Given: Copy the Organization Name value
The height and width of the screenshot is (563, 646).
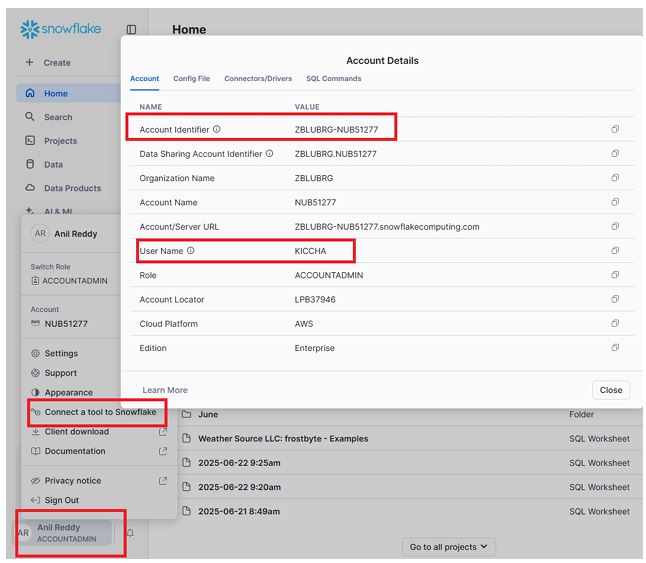Looking at the screenshot, I should pyautogui.click(x=615, y=178).
